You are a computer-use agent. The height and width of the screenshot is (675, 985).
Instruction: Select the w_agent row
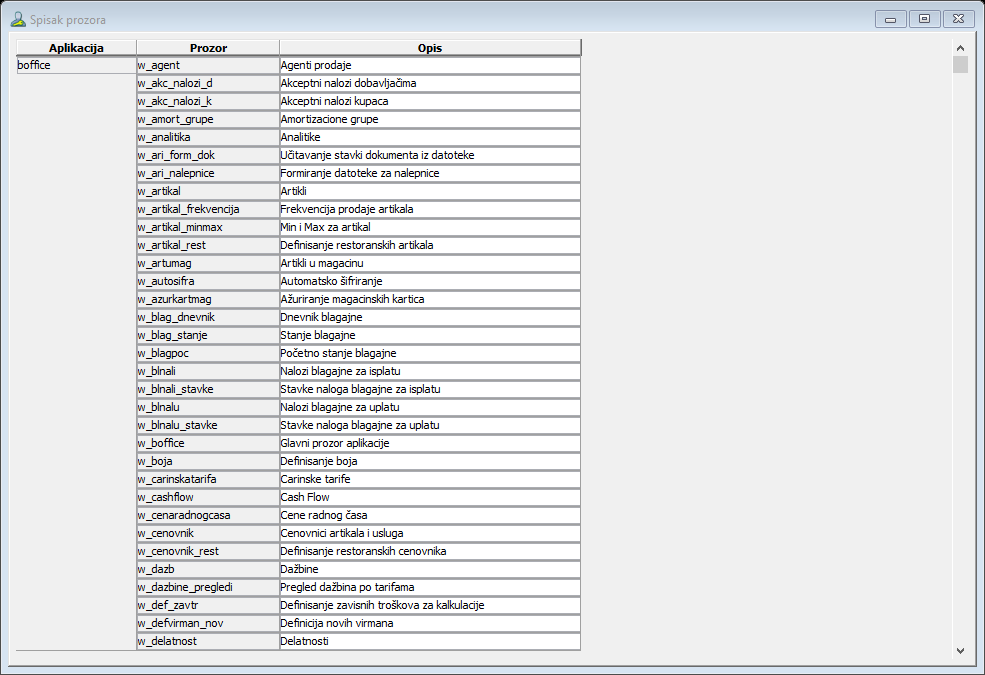tap(208, 65)
